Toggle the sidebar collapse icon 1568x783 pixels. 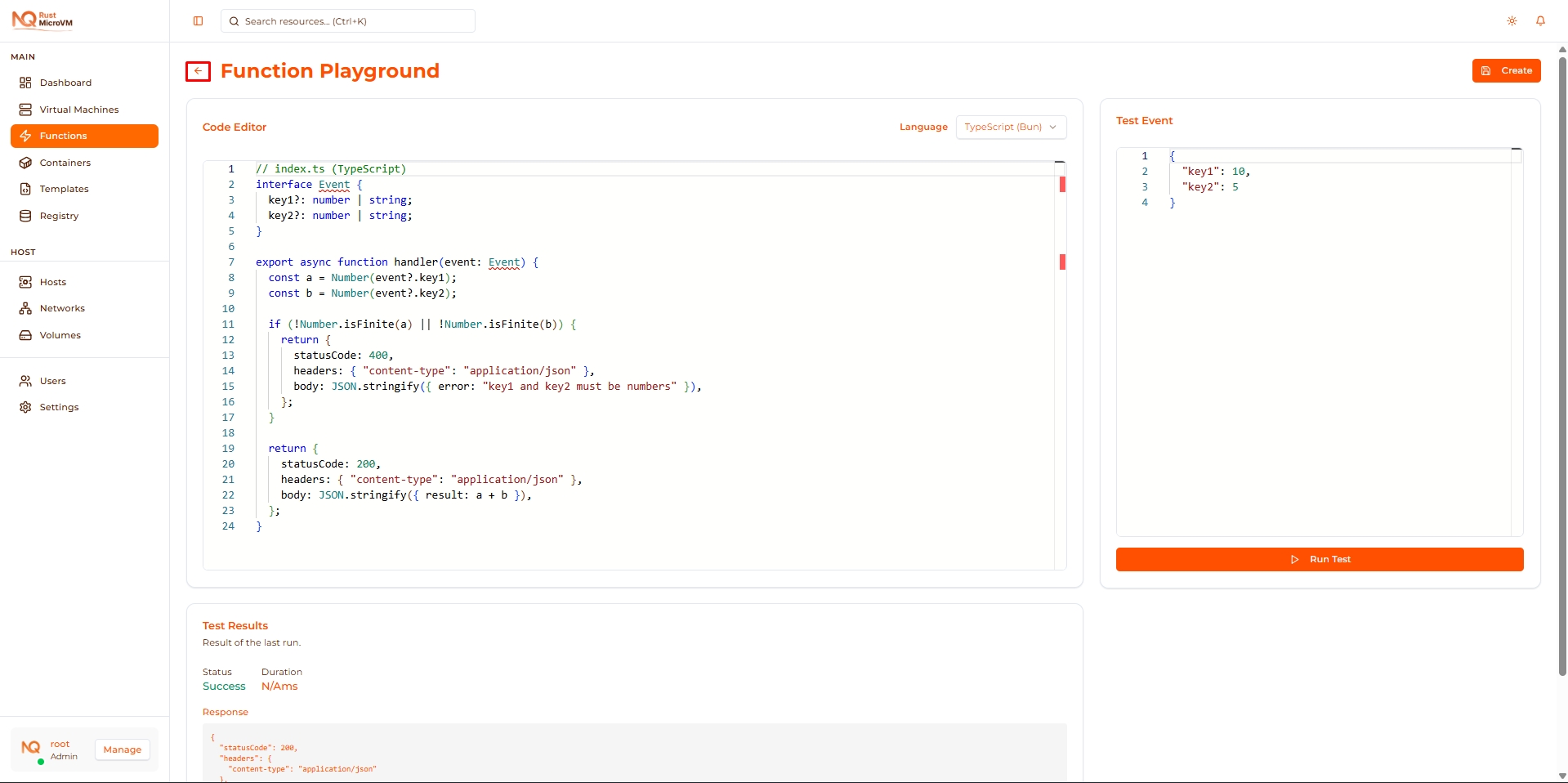(198, 21)
